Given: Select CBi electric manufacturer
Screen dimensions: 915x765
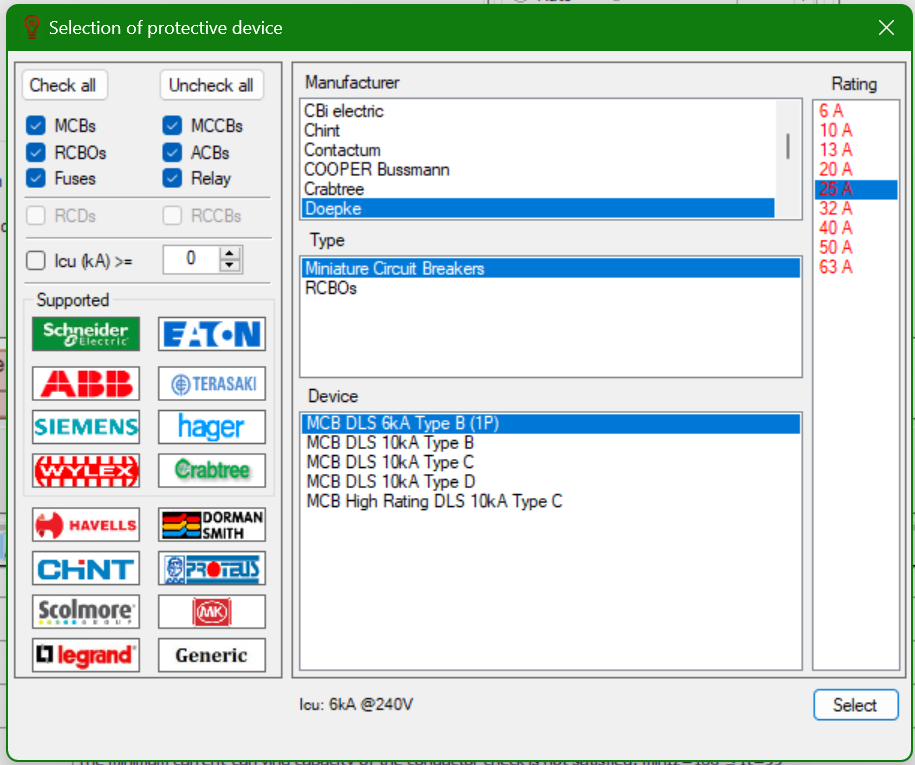Looking at the screenshot, I should point(538,111).
